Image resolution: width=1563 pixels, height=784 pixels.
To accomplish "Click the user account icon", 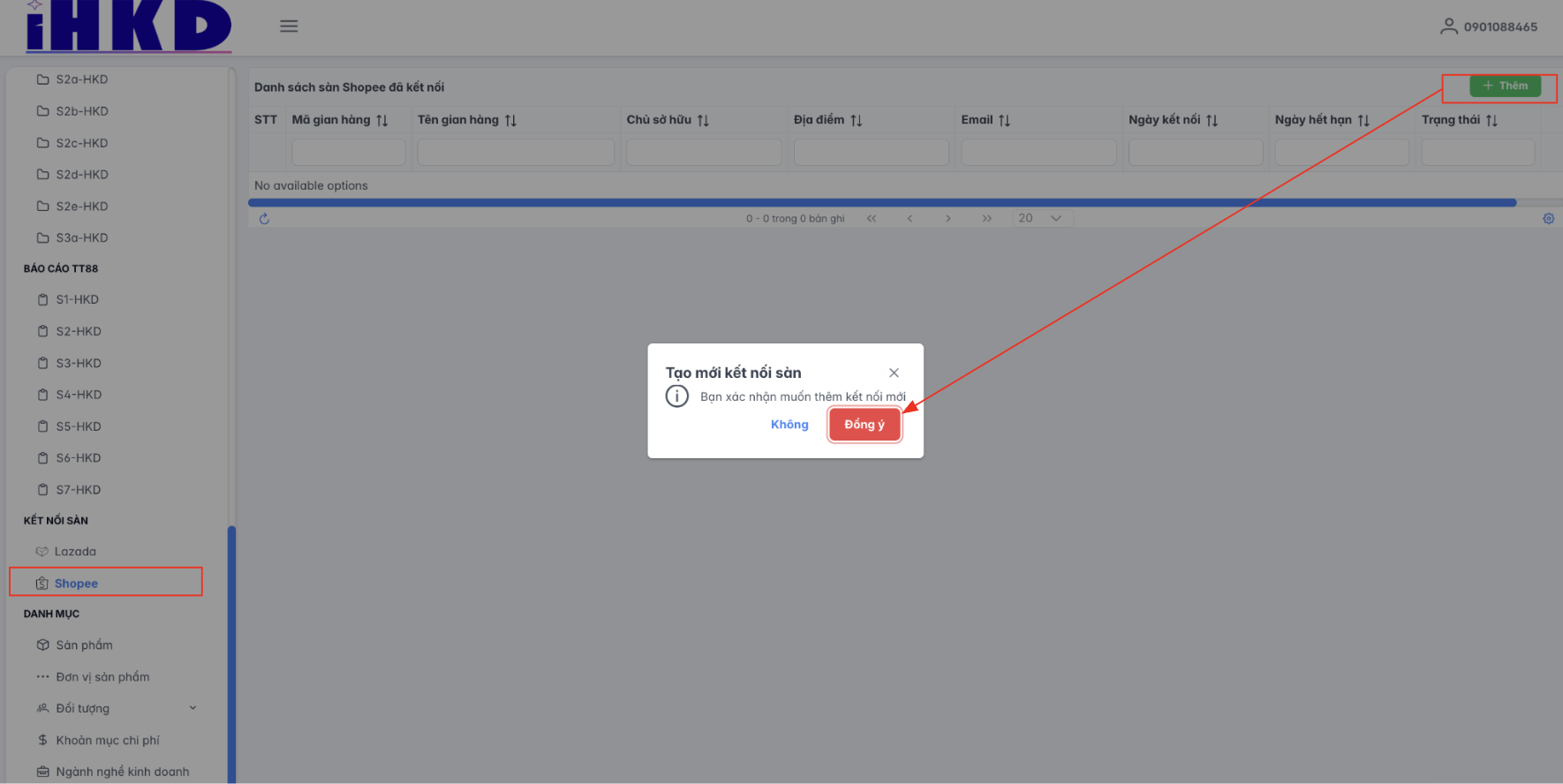I will [x=1448, y=26].
